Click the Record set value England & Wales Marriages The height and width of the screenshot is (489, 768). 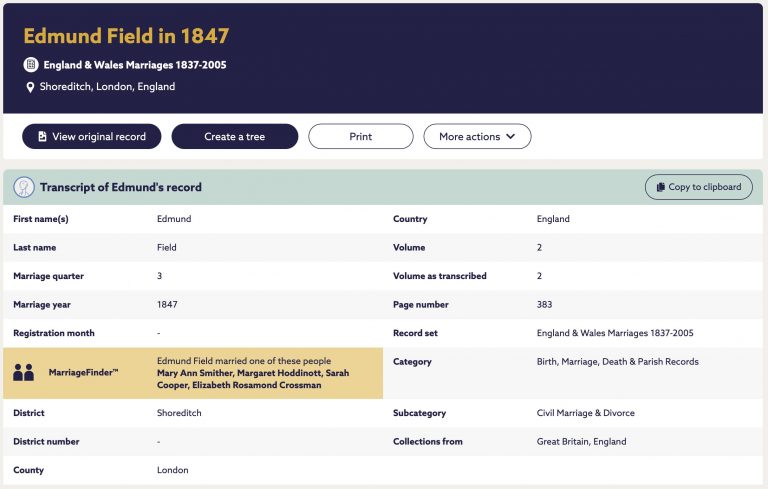(x=615, y=333)
